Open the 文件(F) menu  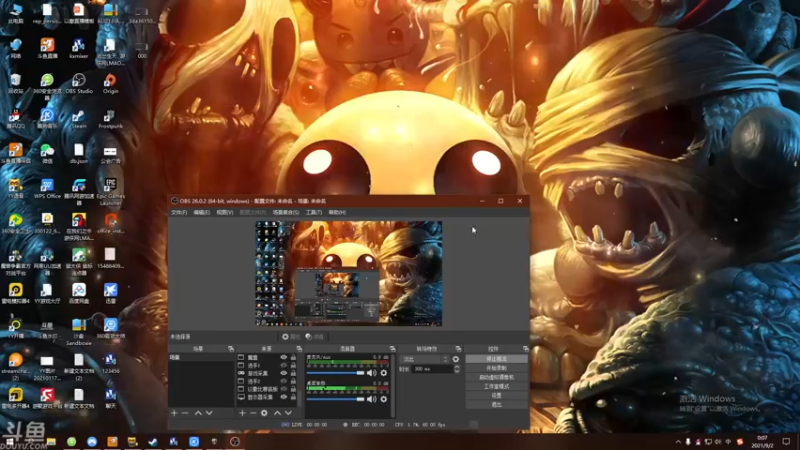tap(178, 212)
